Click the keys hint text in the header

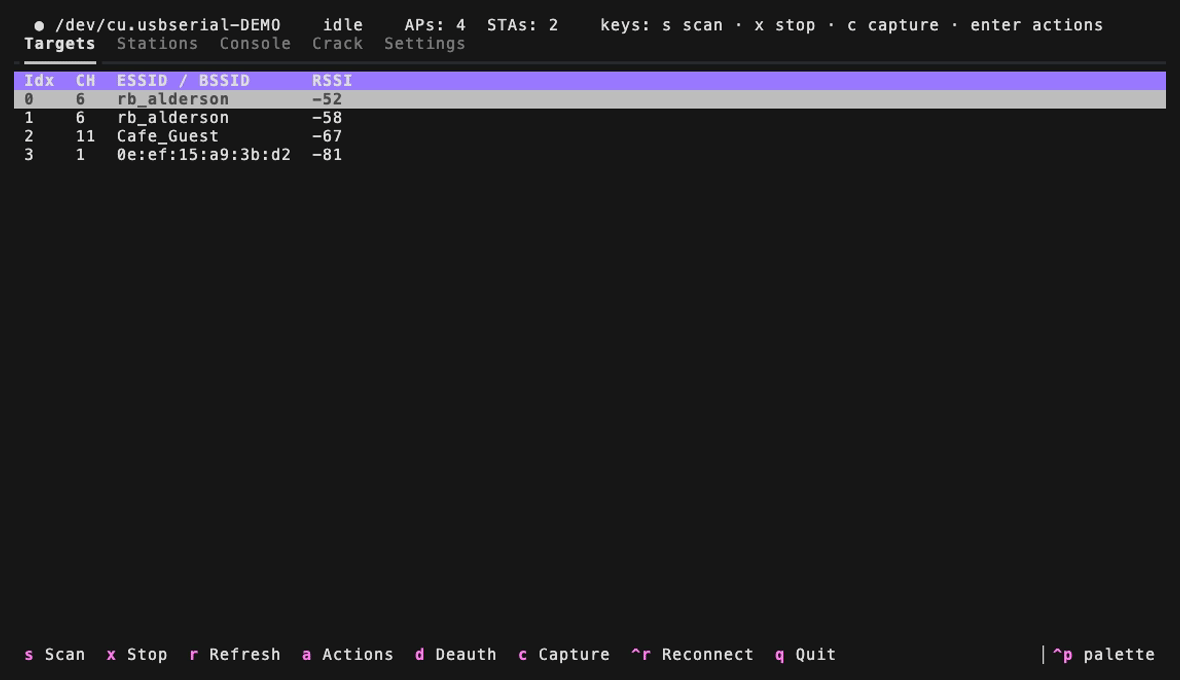tap(851, 25)
